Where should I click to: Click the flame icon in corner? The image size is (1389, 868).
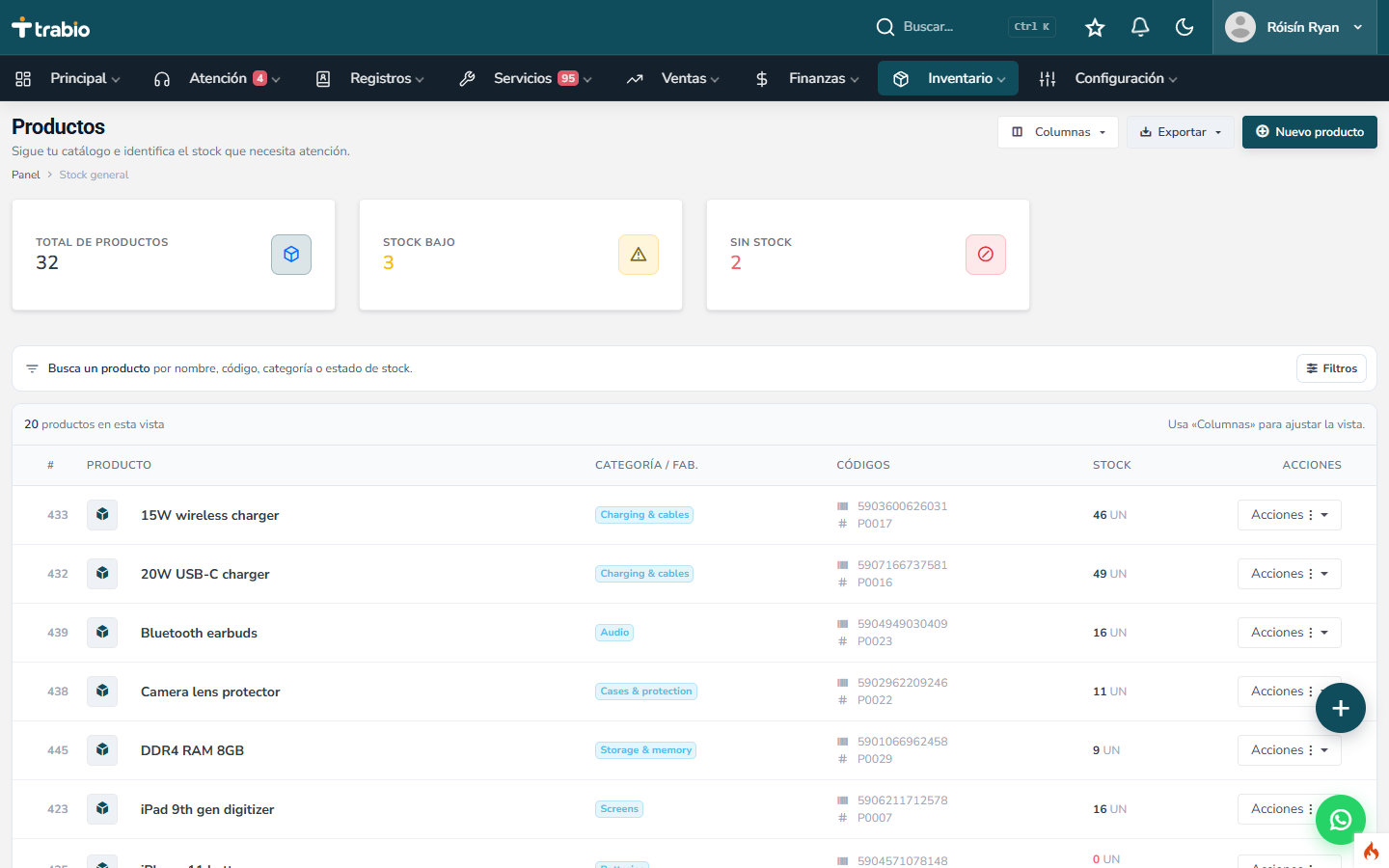[x=1372, y=851]
